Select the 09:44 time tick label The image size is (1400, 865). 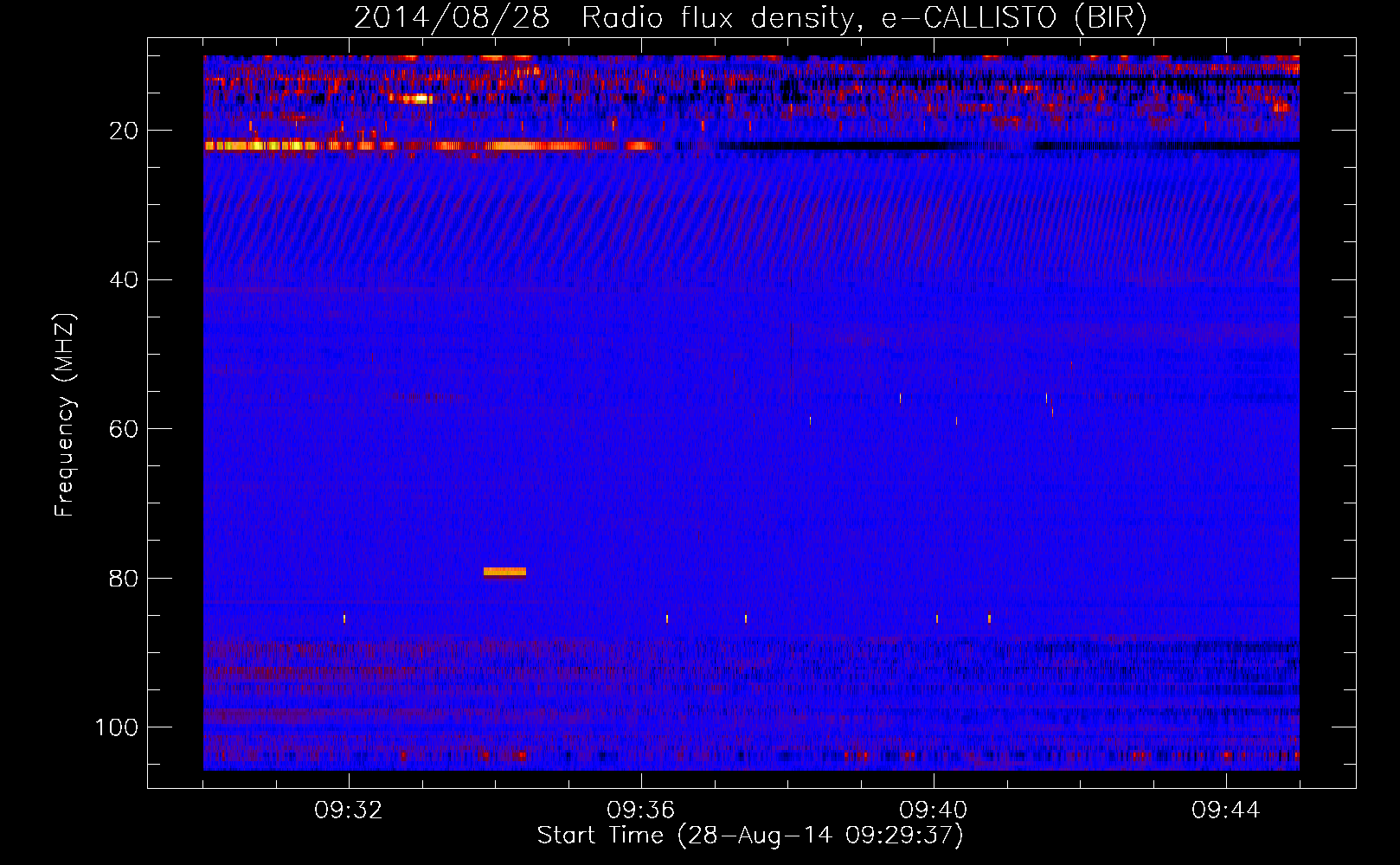coord(1226,811)
